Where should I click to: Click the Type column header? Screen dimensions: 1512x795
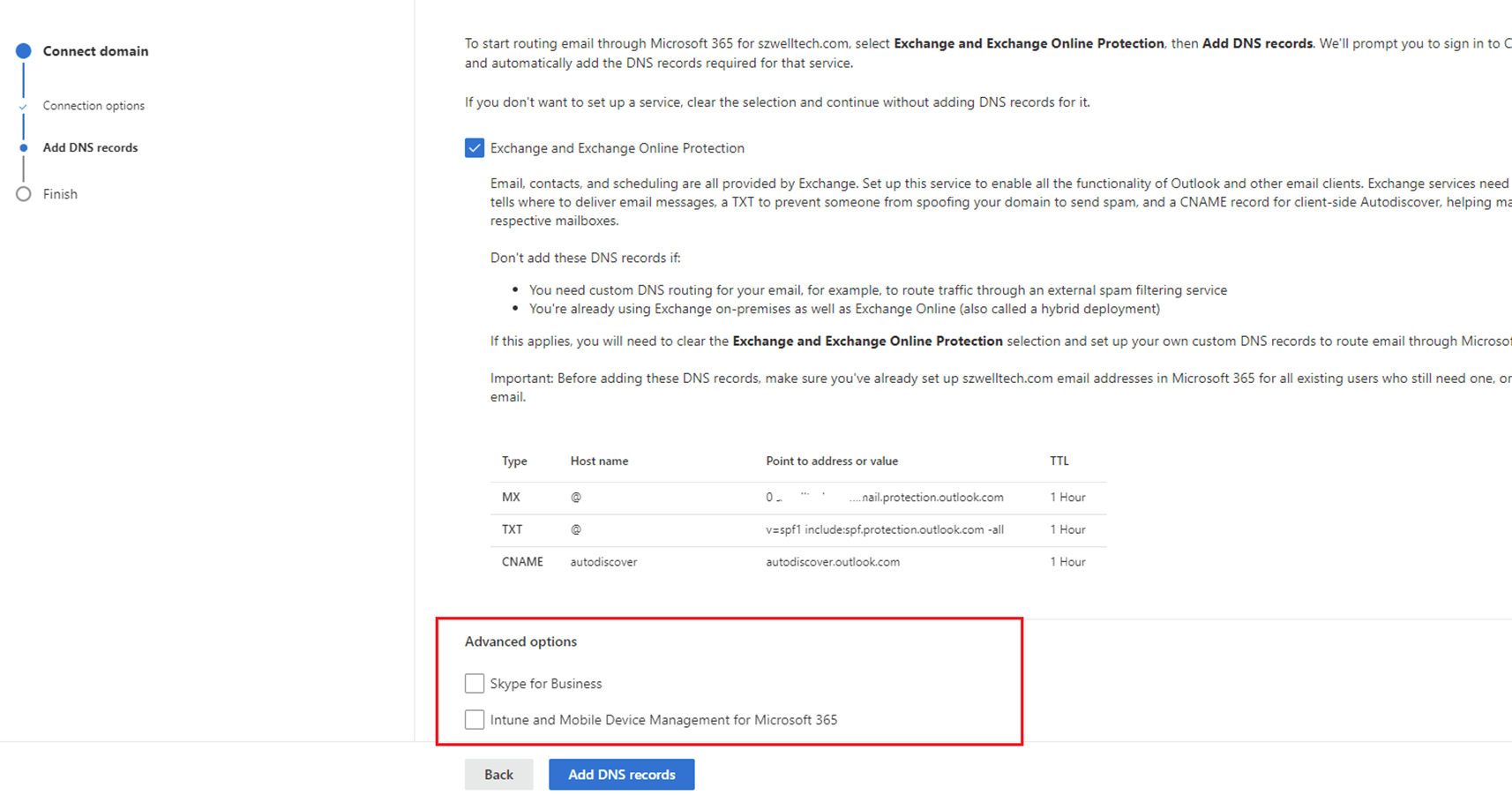pyautogui.click(x=514, y=461)
